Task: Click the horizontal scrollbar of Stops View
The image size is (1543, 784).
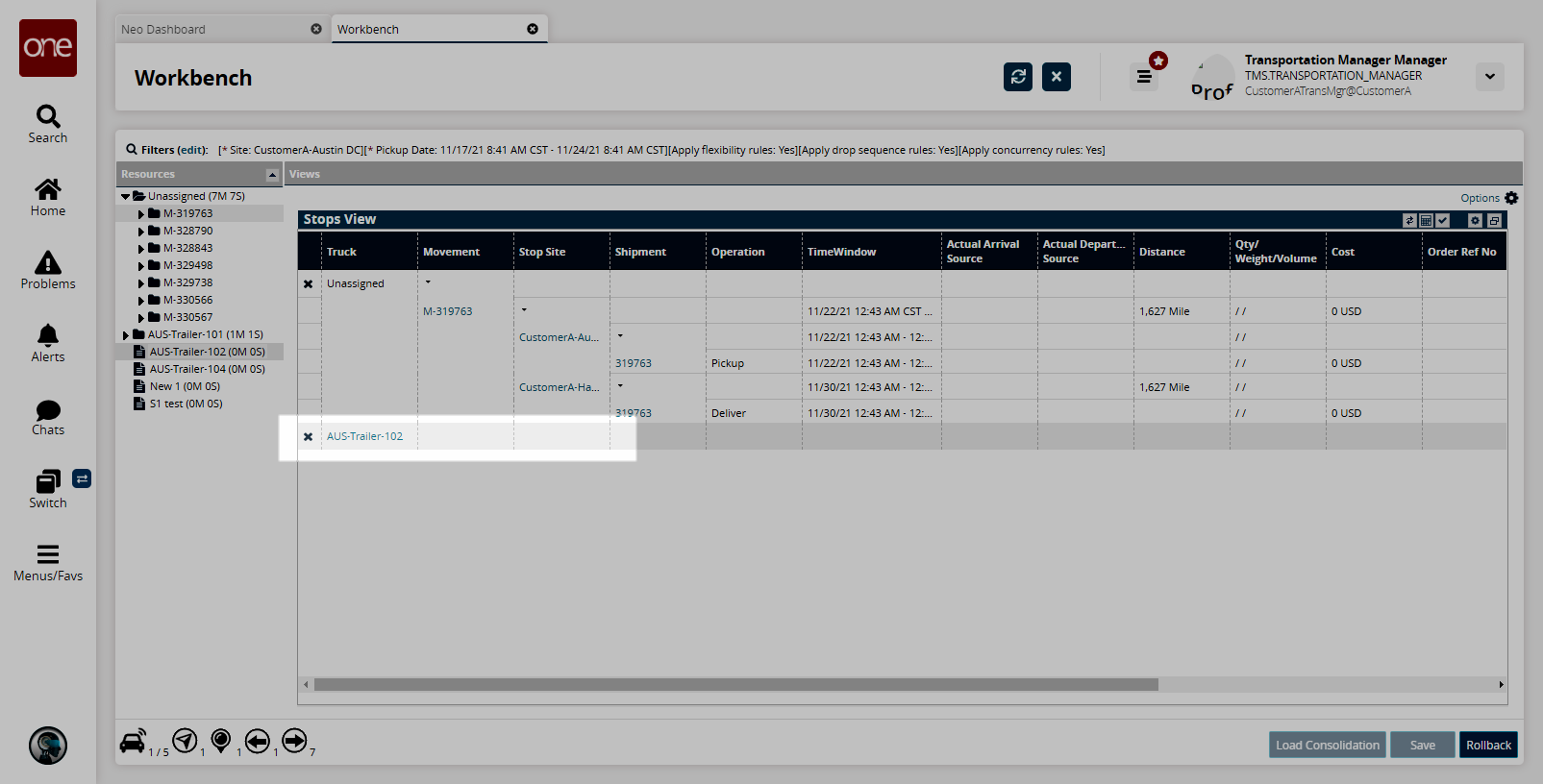Action: (x=736, y=685)
